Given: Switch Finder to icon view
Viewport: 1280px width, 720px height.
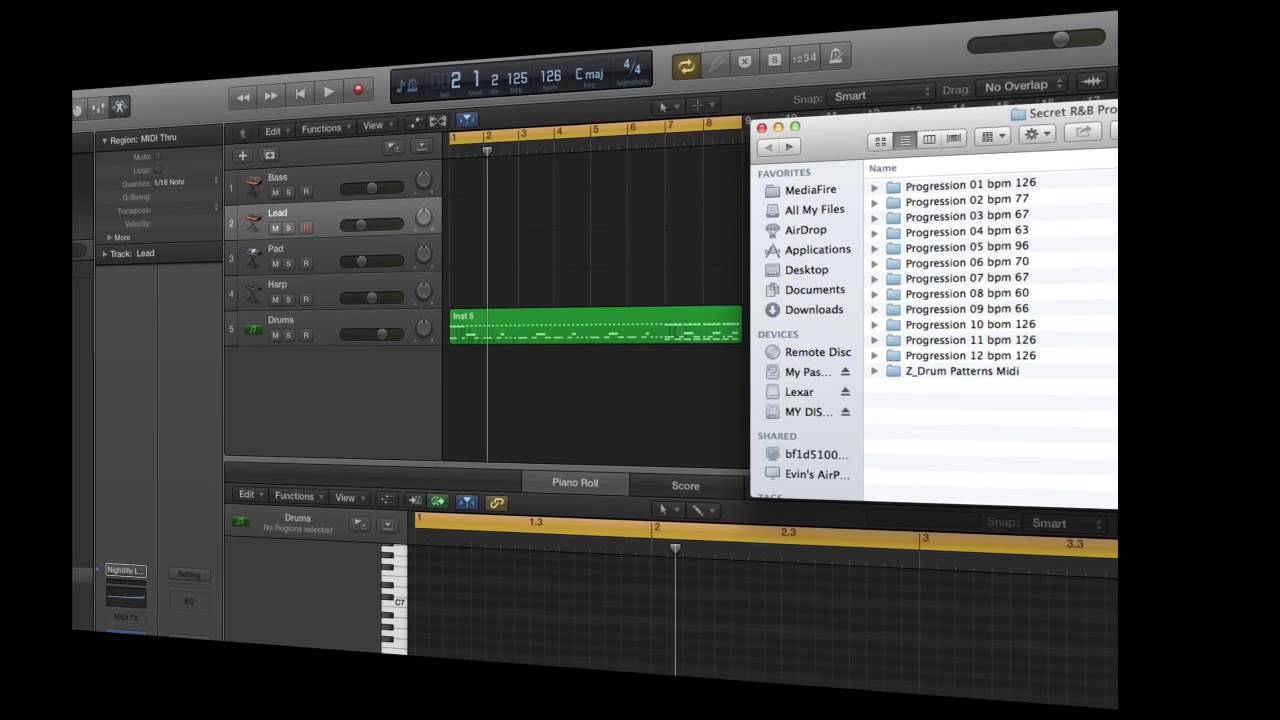Looking at the screenshot, I should click(880, 141).
